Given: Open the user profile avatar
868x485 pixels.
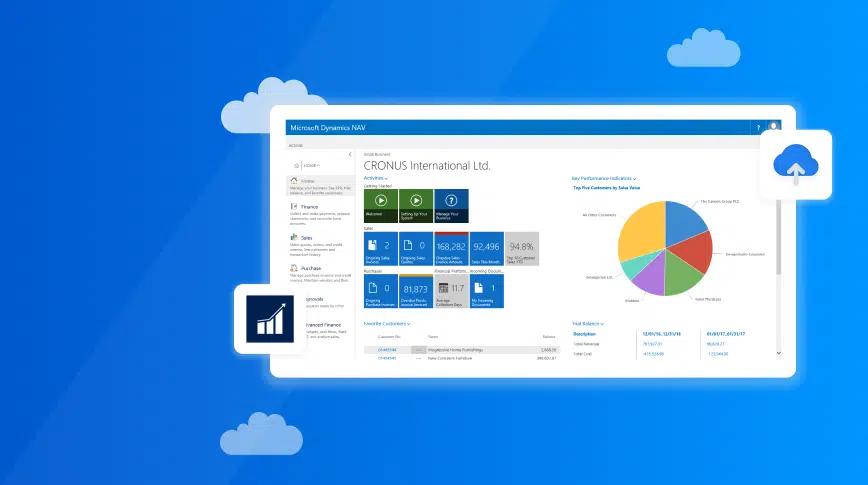Looking at the screenshot, I should [773, 127].
